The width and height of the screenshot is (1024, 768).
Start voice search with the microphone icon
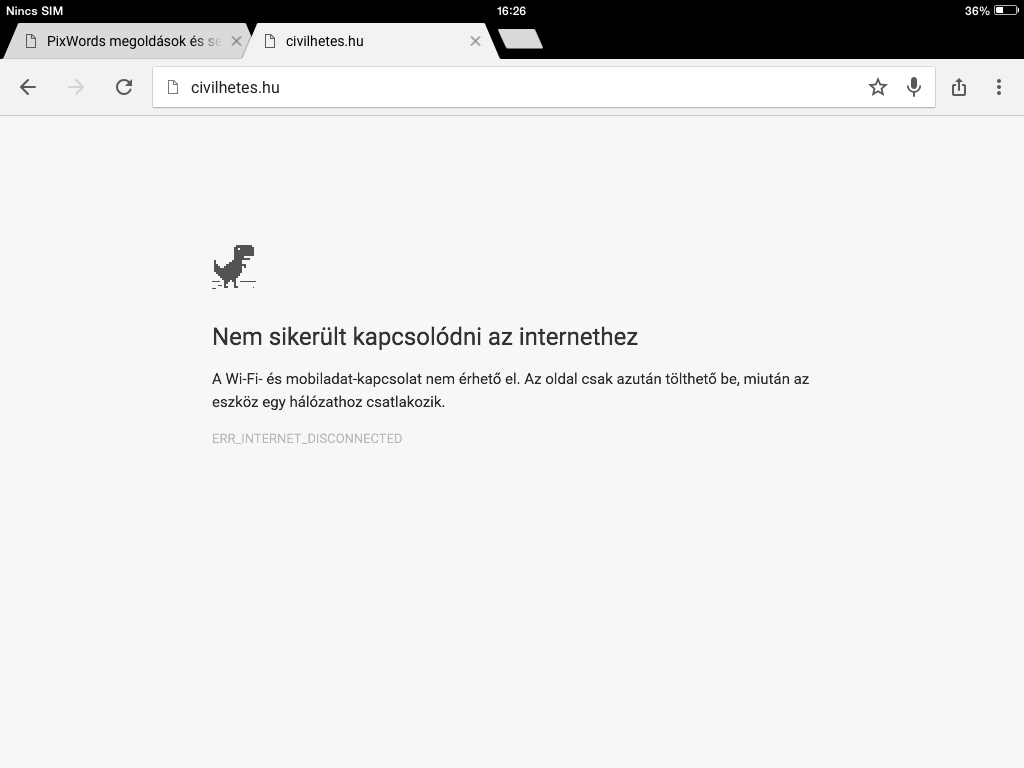(x=914, y=87)
